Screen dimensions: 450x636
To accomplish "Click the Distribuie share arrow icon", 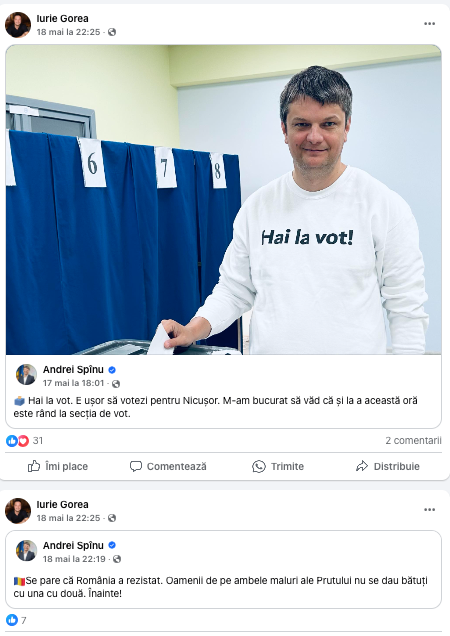I will point(362,466).
